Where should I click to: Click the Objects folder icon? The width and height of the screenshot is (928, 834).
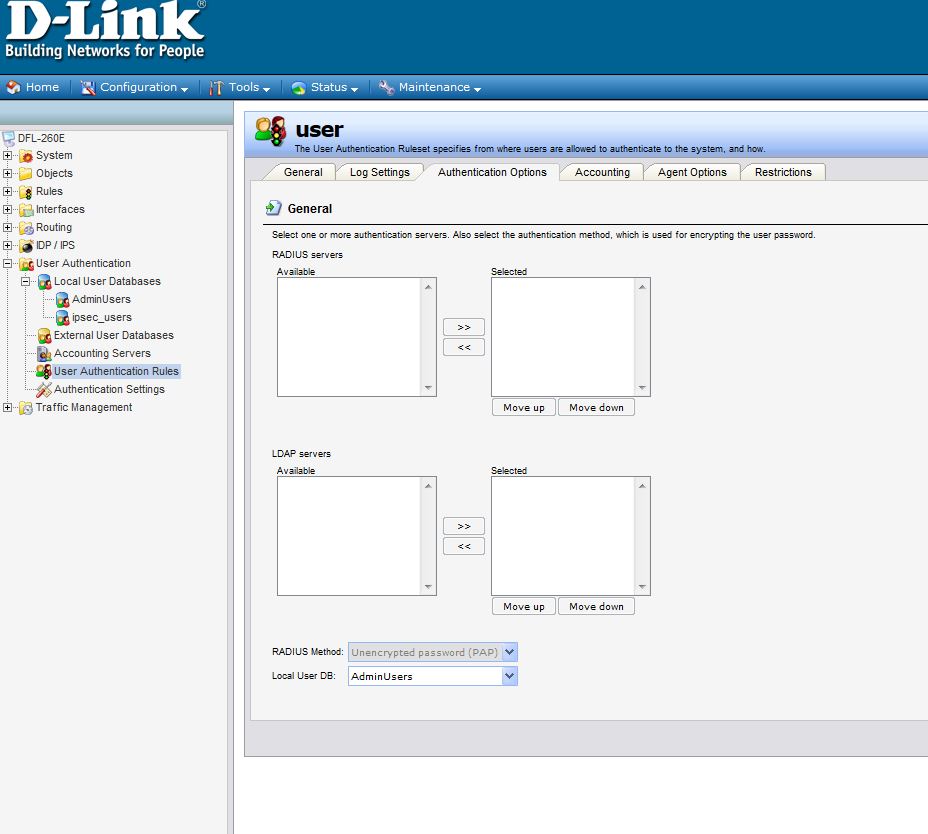(x=26, y=173)
